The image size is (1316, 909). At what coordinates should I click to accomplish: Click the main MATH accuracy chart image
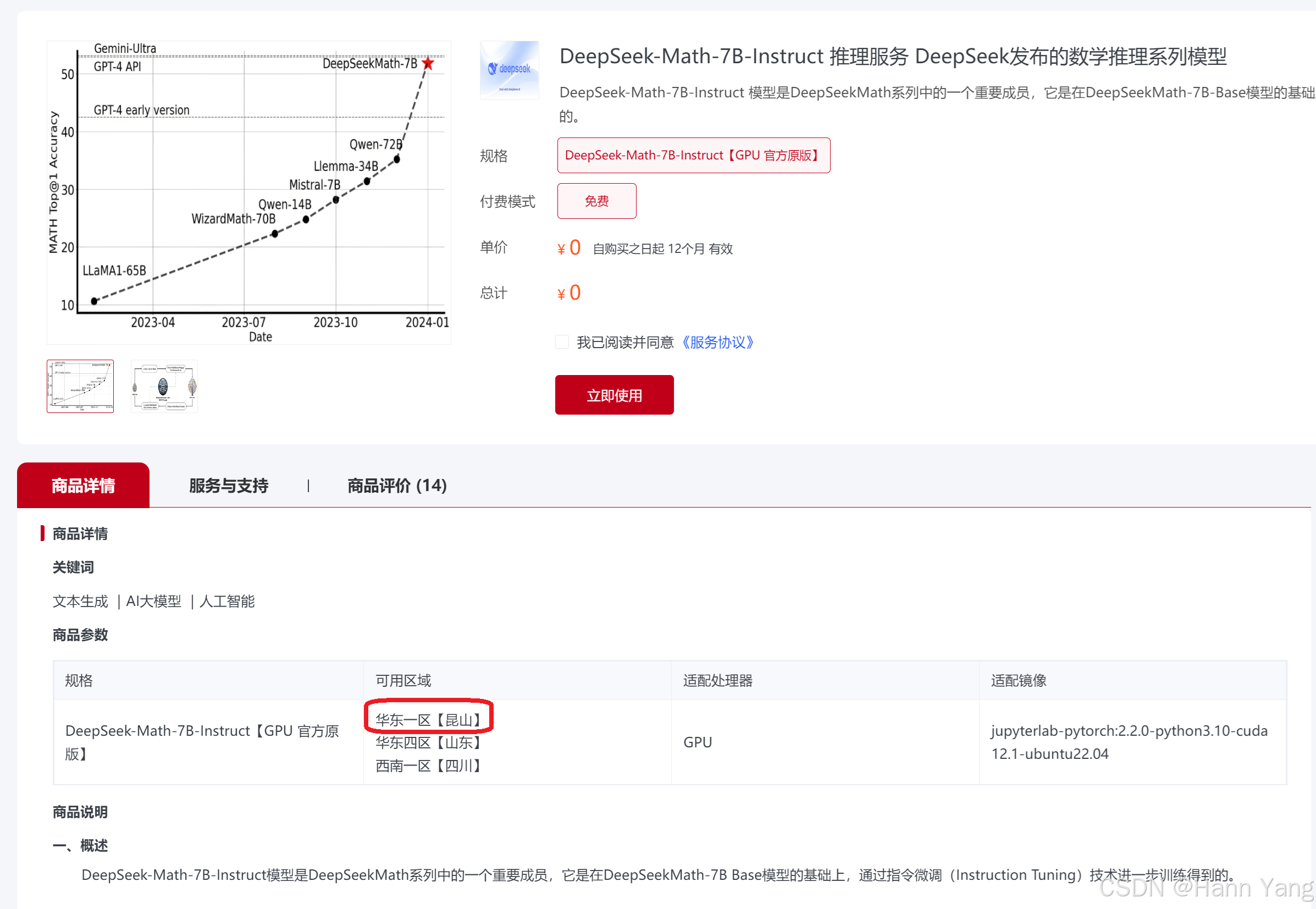(248, 192)
